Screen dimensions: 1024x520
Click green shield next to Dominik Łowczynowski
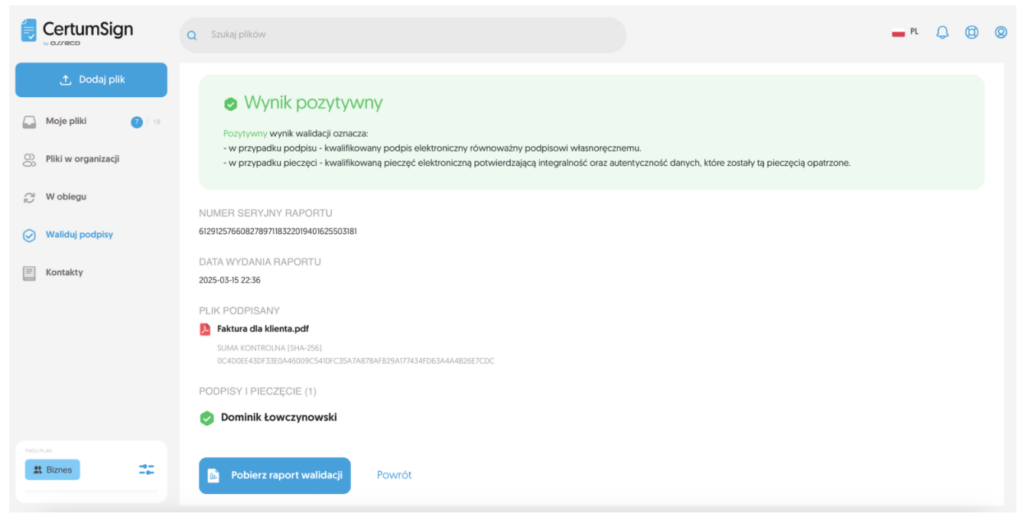(x=206, y=418)
